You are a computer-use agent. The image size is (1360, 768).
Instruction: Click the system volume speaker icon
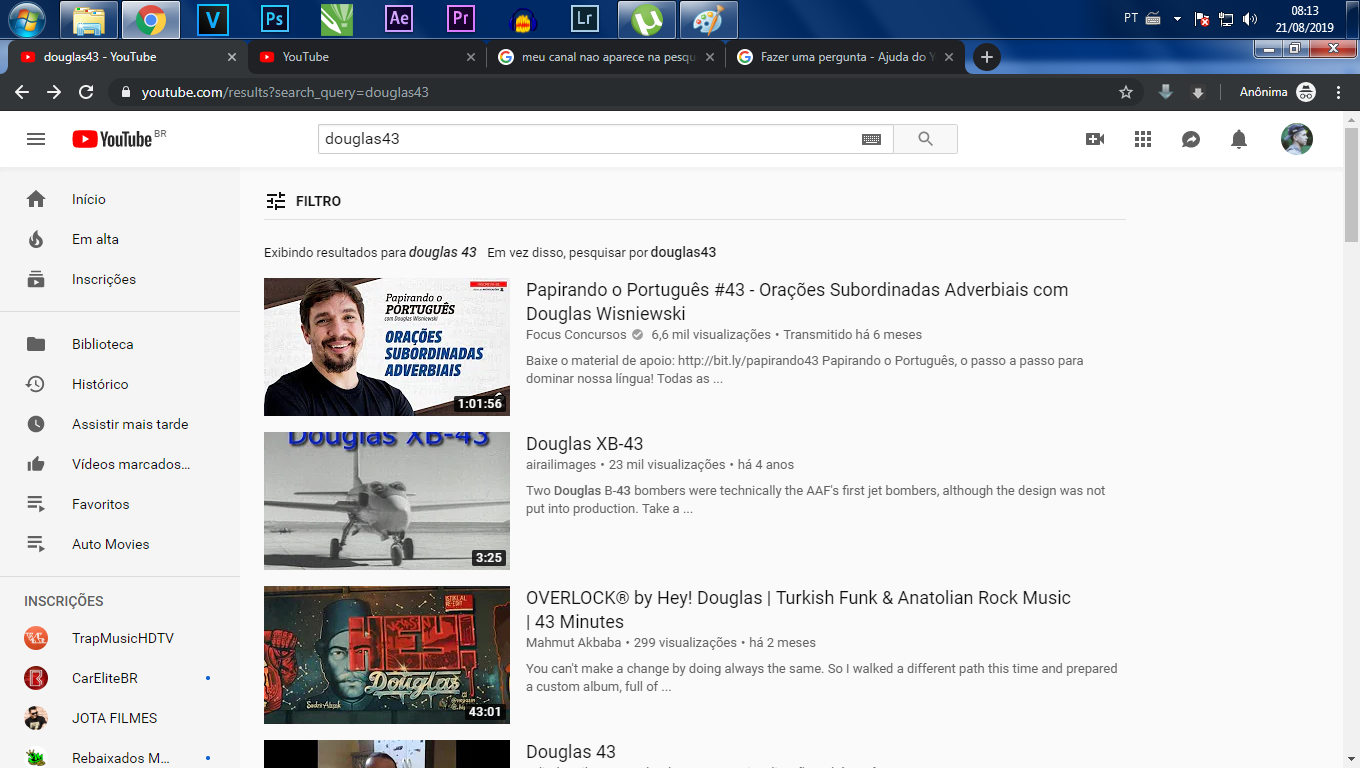click(1249, 19)
